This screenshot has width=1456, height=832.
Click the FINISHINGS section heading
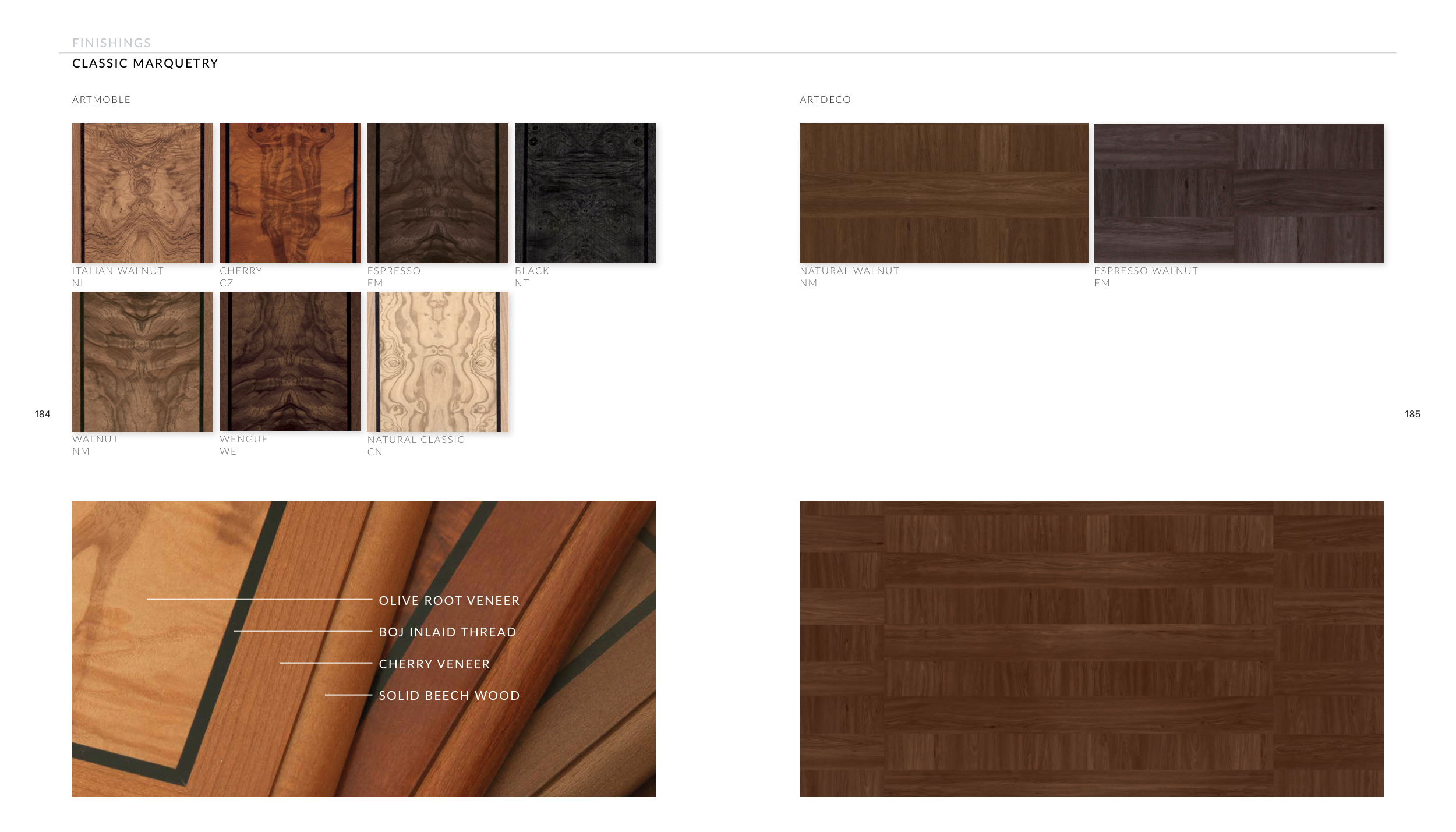point(111,43)
